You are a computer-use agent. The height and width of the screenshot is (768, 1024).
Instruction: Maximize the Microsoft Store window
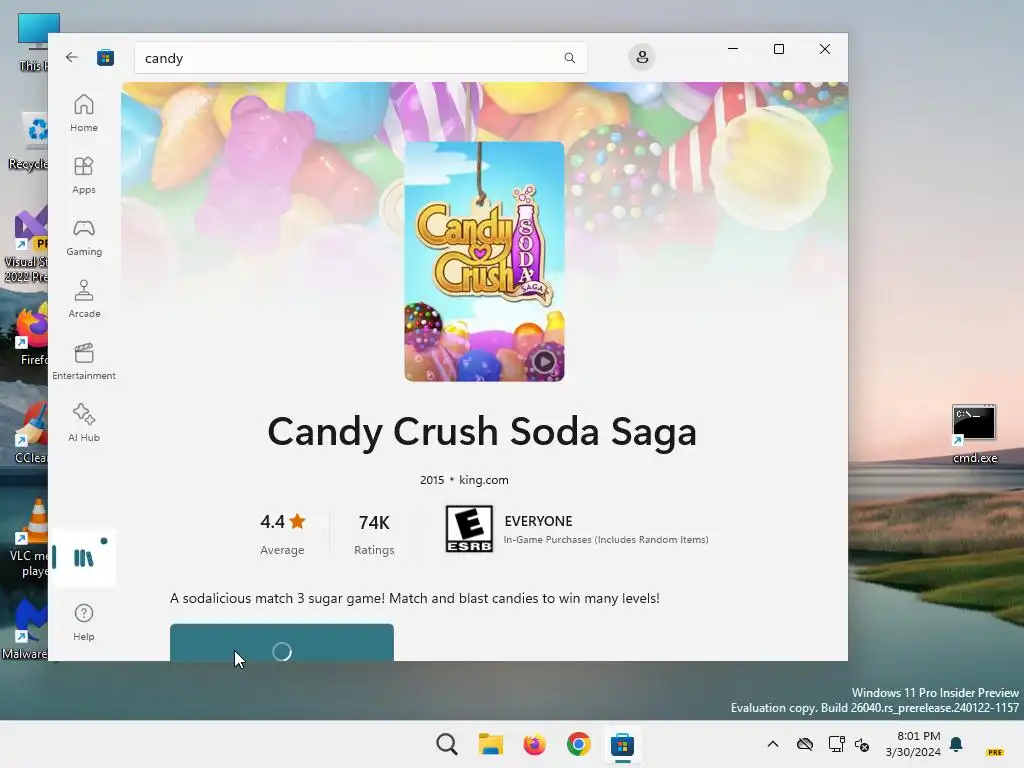778,49
